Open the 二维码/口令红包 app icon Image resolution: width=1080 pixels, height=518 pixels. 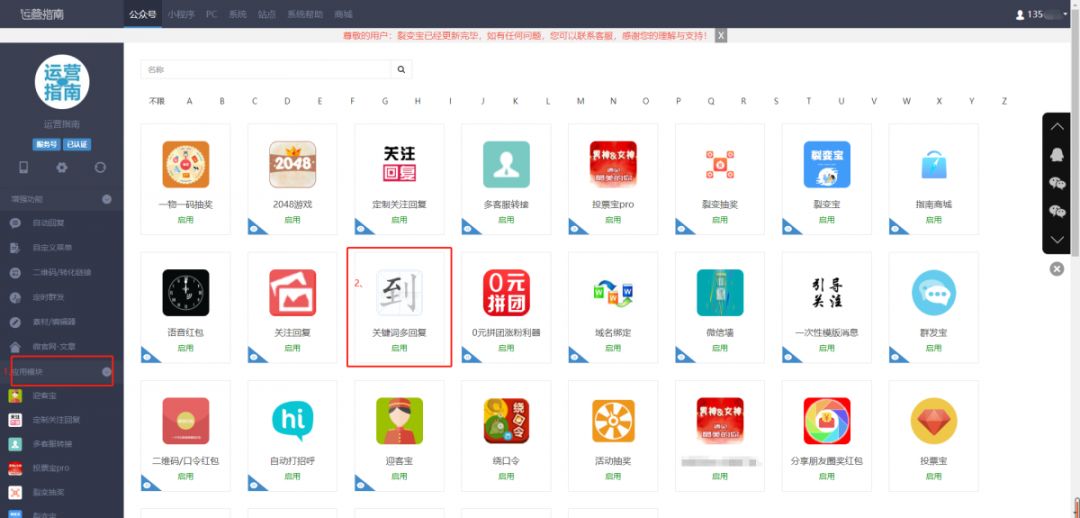tap(185, 421)
